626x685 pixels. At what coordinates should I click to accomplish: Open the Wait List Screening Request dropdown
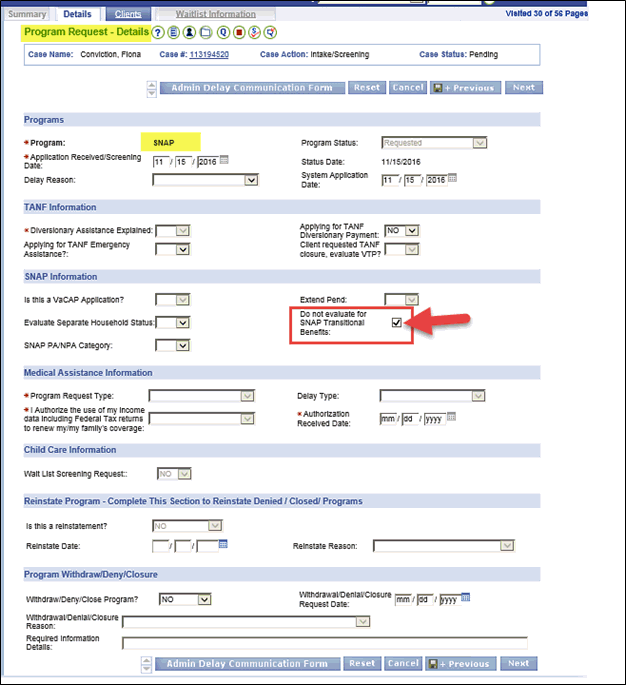174,474
